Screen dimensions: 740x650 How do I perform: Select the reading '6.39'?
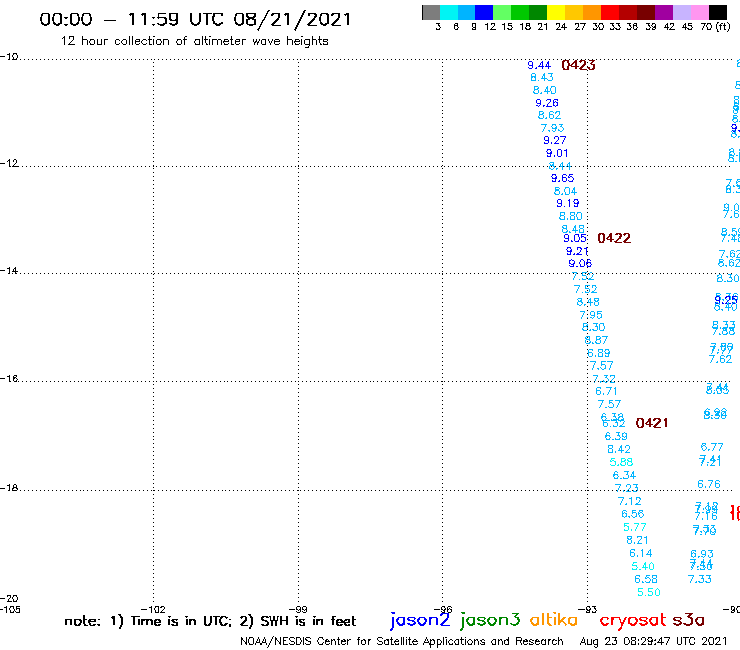pyautogui.click(x=616, y=436)
